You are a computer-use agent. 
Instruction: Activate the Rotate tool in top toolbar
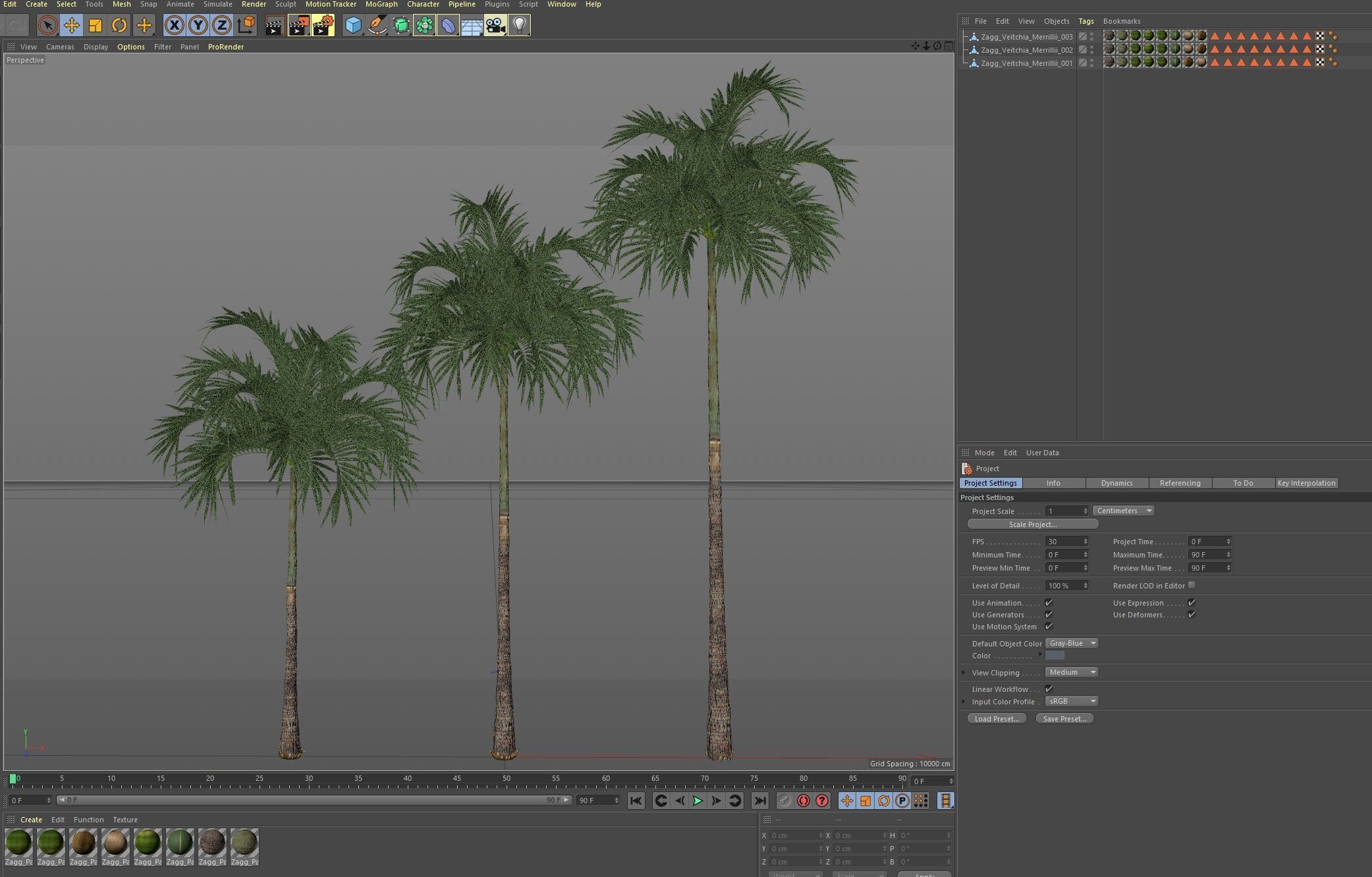119,26
